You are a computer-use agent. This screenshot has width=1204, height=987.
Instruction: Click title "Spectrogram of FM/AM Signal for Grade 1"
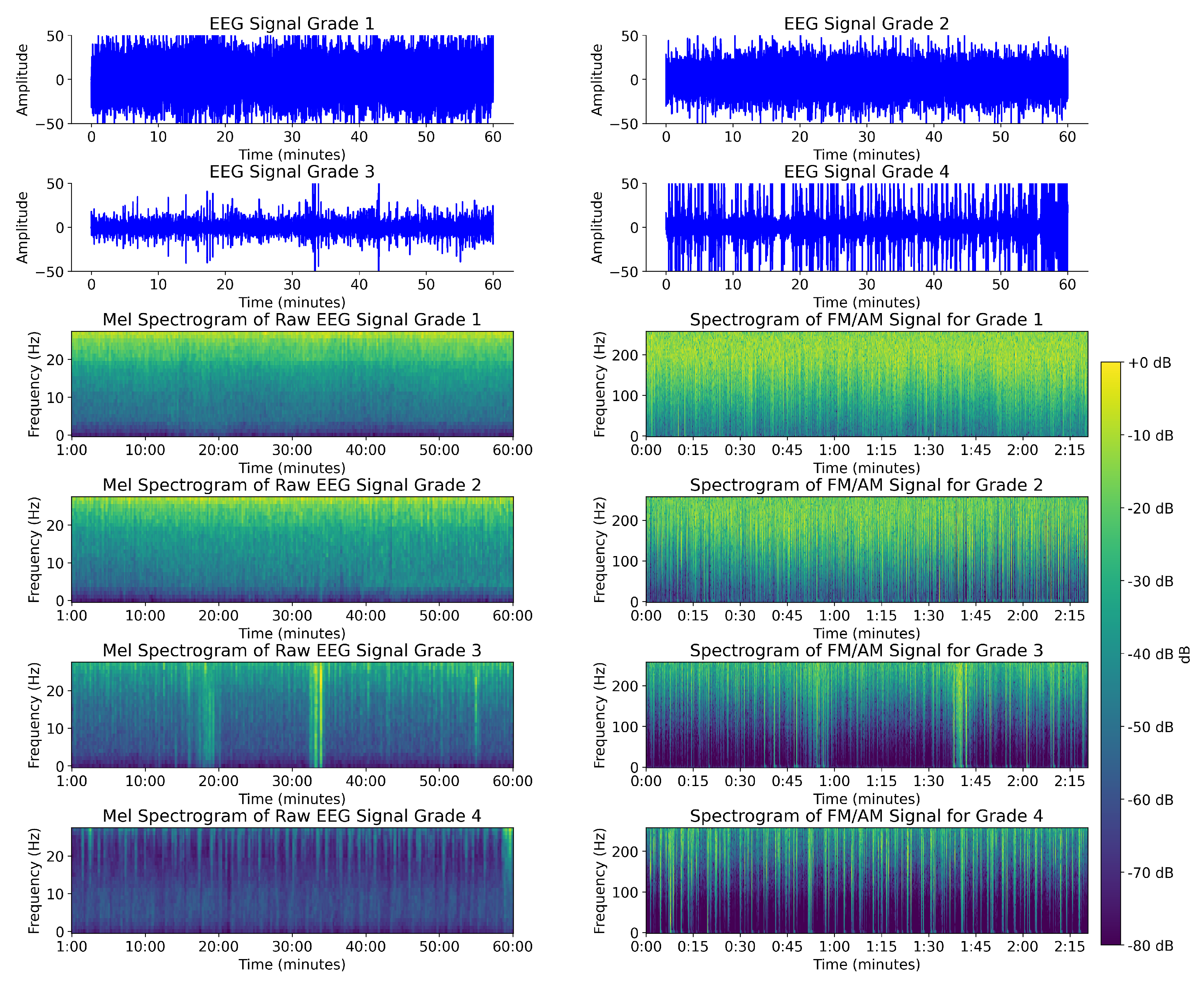[x=866, y=320]
